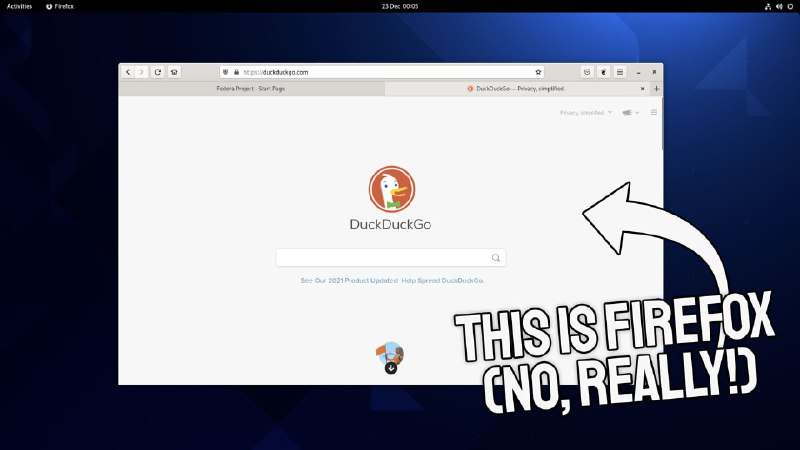Reload the current page
The width and height of the screenshot is (800, 450).
pyautogui.click(x=158, y=72)
